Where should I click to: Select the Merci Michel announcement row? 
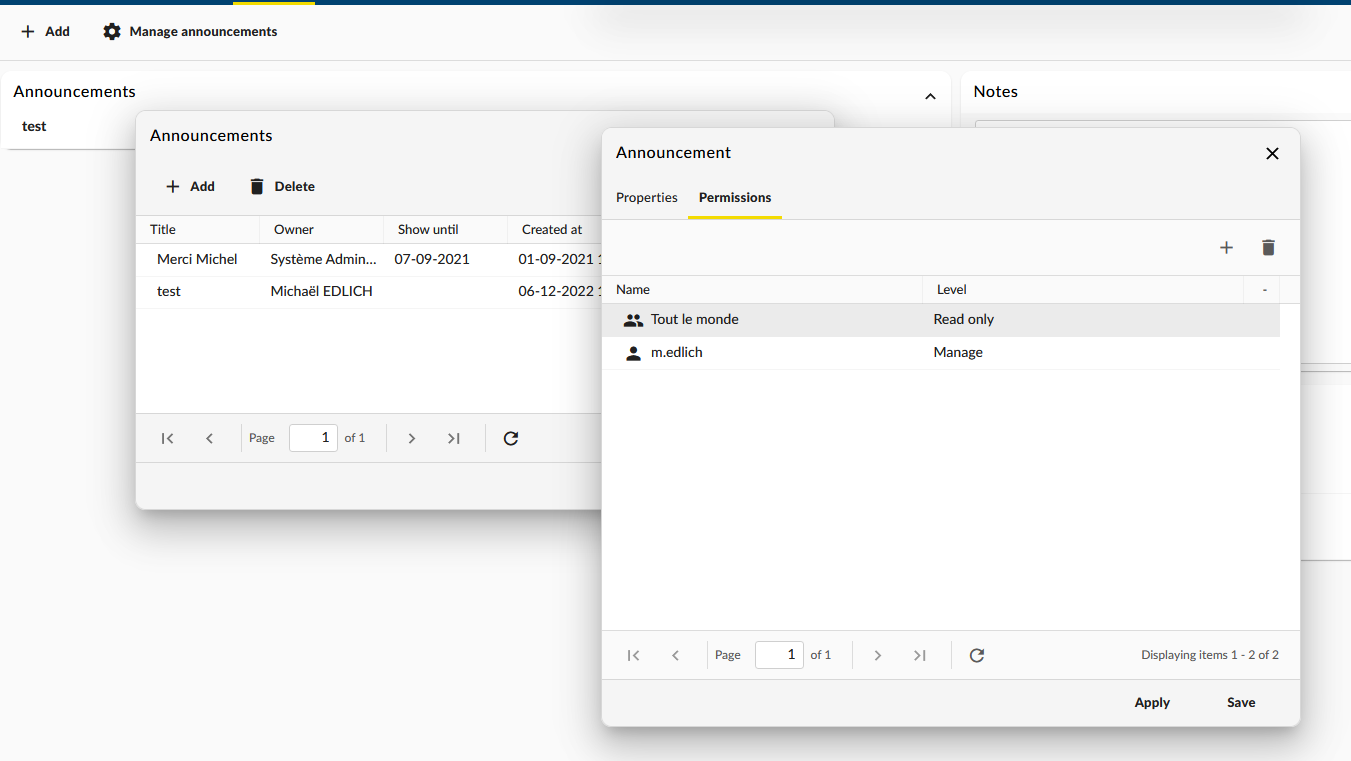pyautogui.click(x=300, y=259)
